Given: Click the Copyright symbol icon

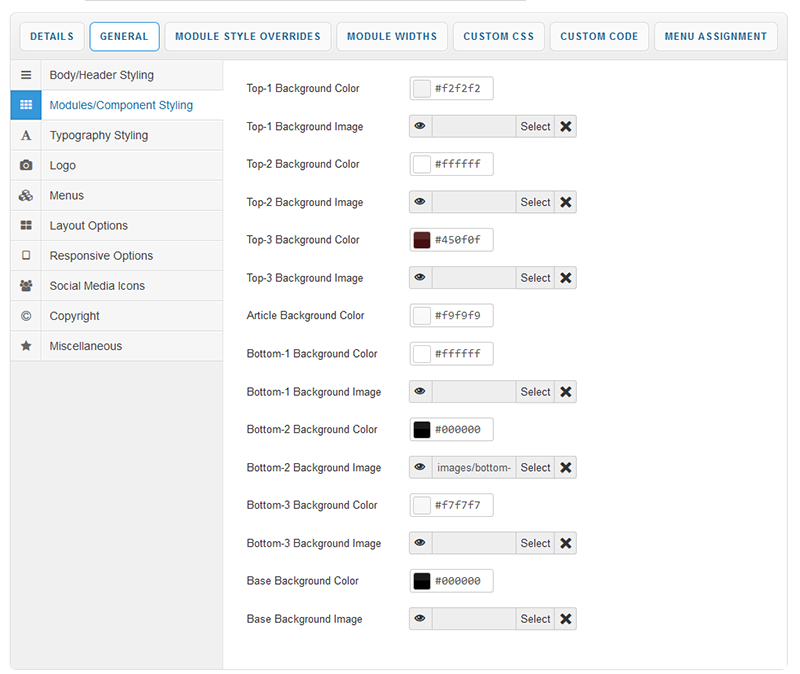Looking at the screenshot, I should tap(26, 316).
